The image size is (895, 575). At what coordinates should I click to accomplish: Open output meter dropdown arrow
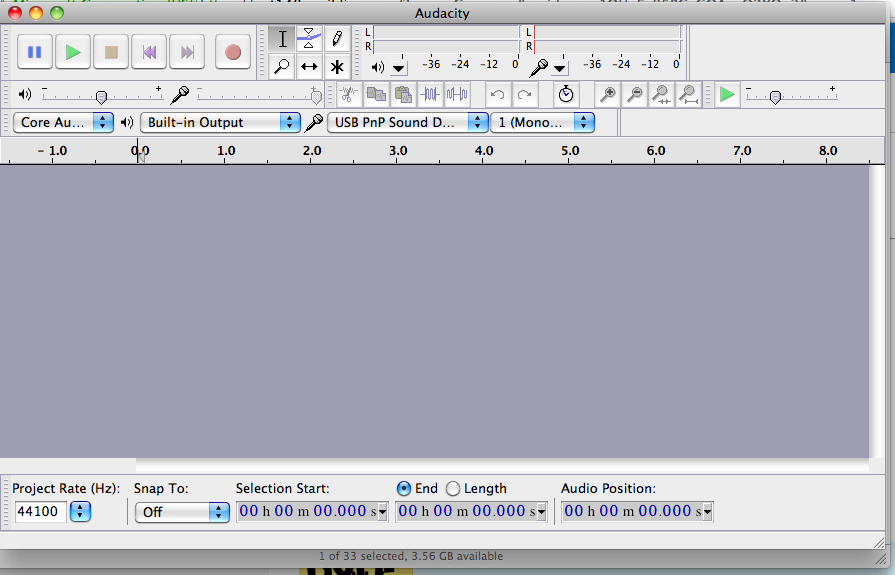(398, 69)
